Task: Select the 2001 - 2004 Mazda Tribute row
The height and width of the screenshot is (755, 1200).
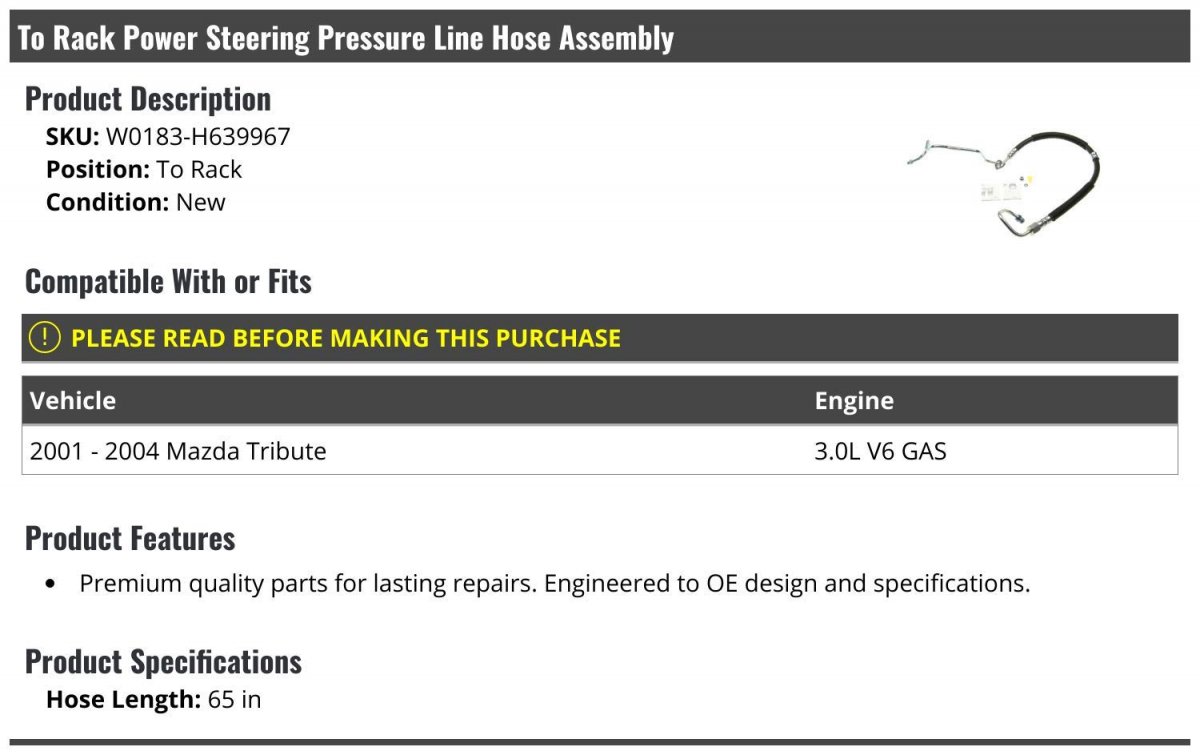Action: (x=600, y=451)
